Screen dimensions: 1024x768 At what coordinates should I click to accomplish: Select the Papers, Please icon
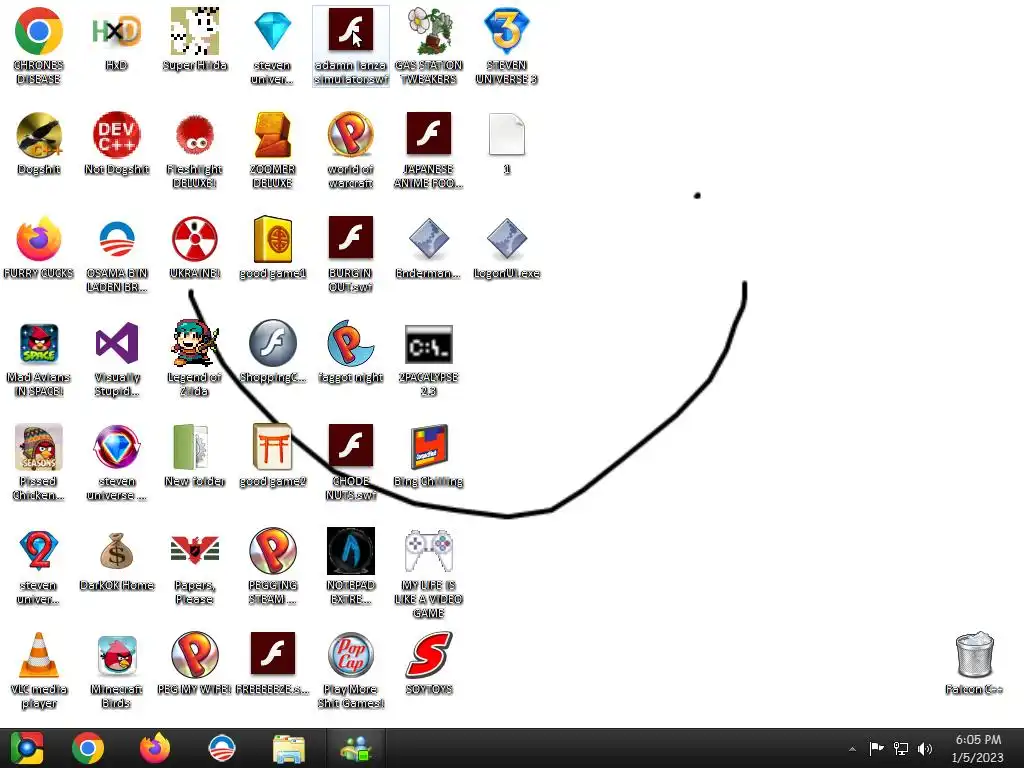pyautogui.click(x=195, y=550)
